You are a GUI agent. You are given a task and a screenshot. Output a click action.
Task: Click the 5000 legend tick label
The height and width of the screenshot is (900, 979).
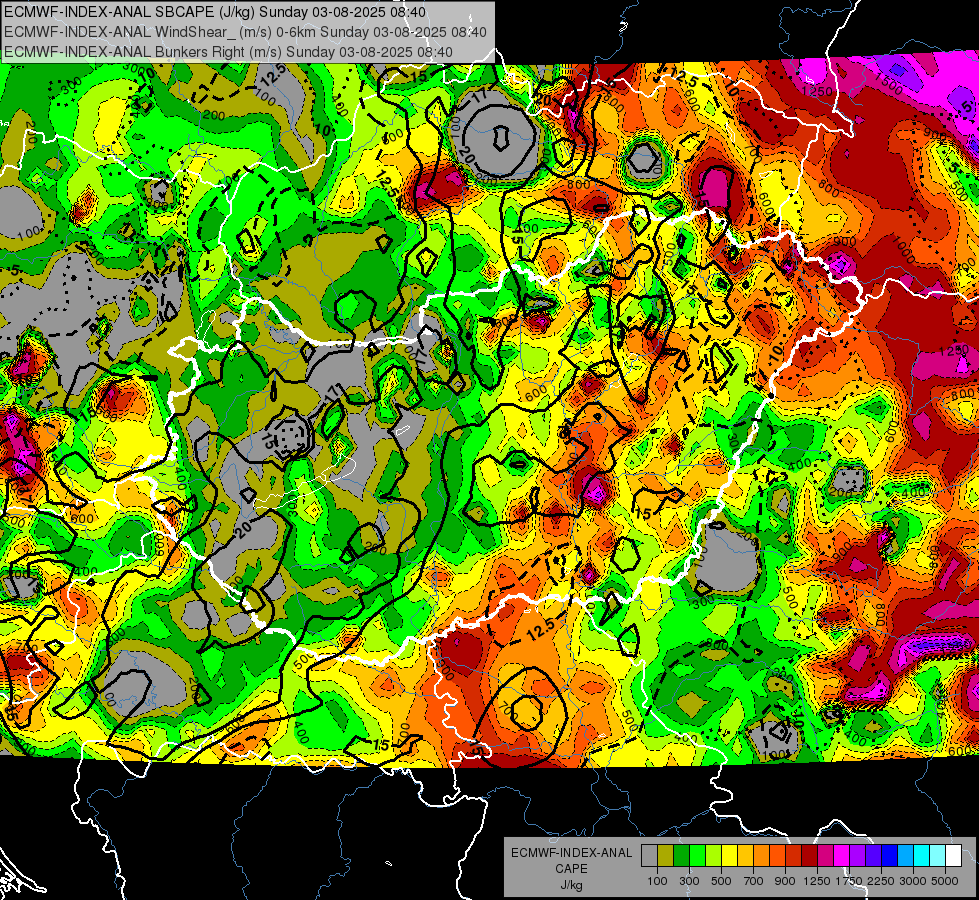pyautogui.click(x=945, y=881)
